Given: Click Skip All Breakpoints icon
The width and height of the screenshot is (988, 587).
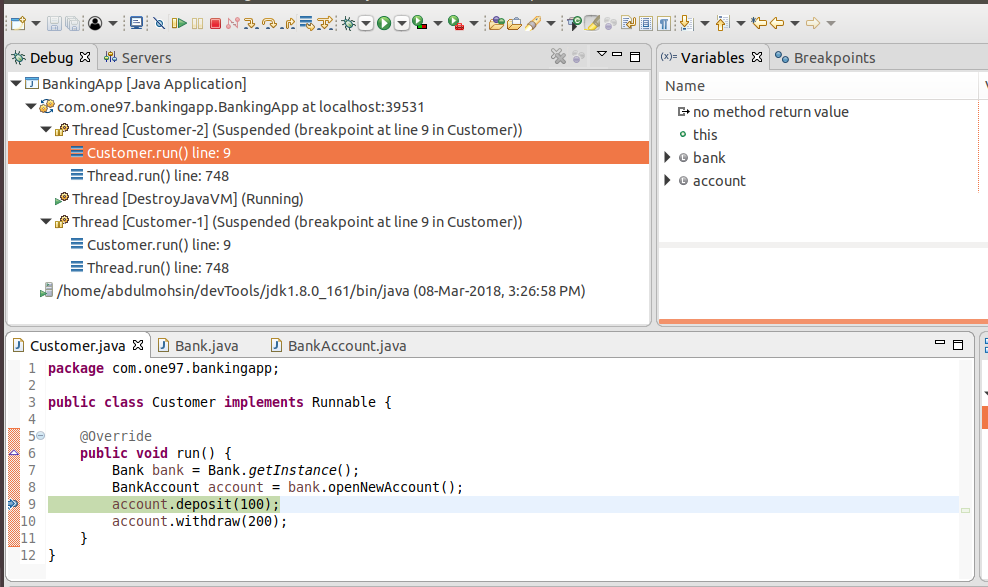Looking at the screenshot, I should coord(158,22).
